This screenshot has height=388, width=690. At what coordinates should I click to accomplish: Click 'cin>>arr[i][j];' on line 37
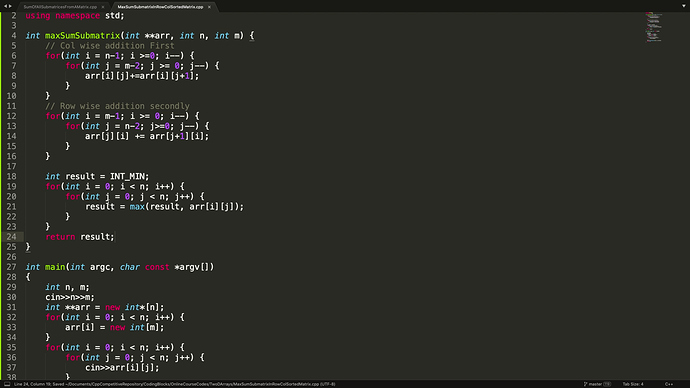pyautogui.click(x=122, y=368)
